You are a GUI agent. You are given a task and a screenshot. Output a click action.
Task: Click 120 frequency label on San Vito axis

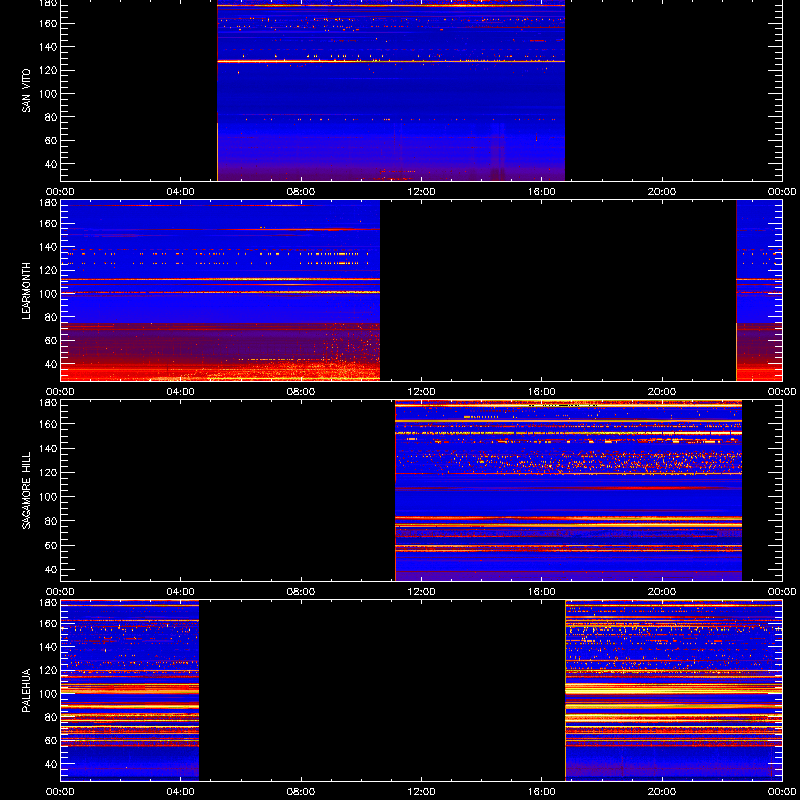coord(49,70)
